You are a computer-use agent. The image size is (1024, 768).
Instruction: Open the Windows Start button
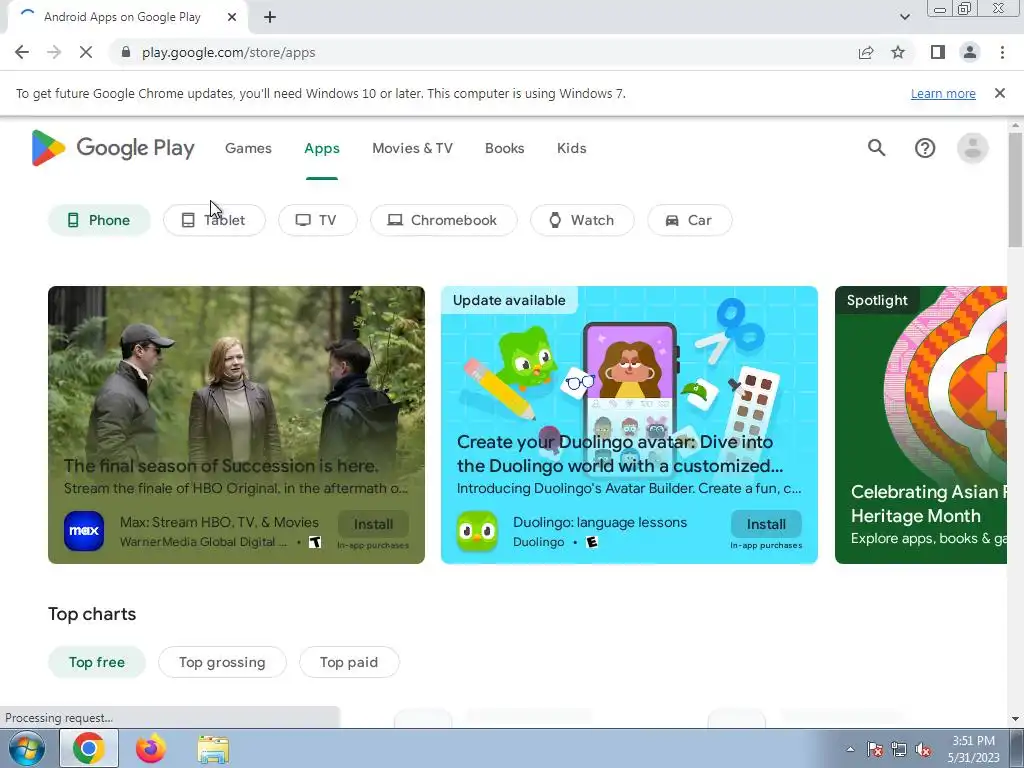[26, 749]
